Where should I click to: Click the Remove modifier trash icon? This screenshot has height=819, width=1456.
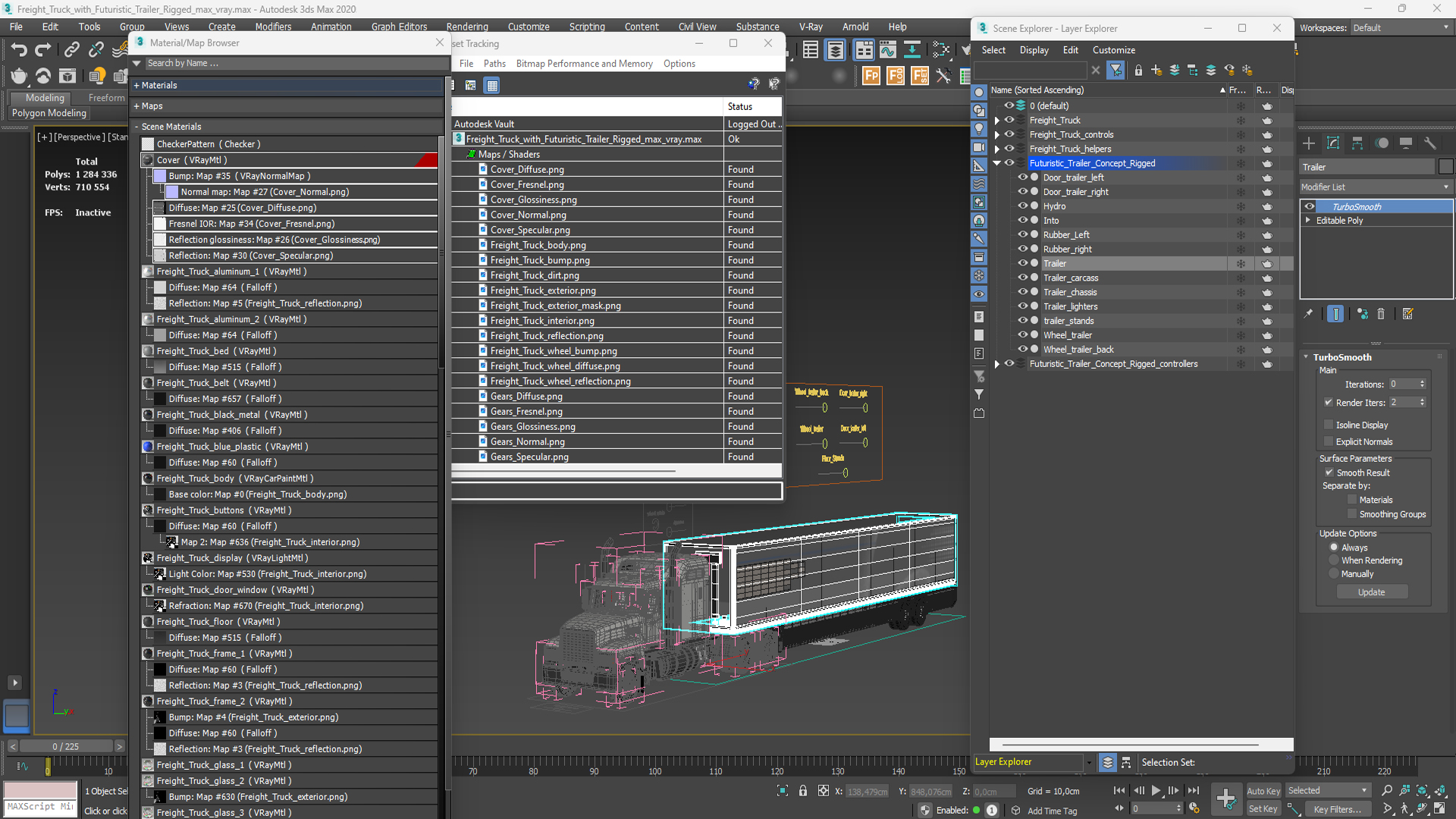[x=1381, y=314]
